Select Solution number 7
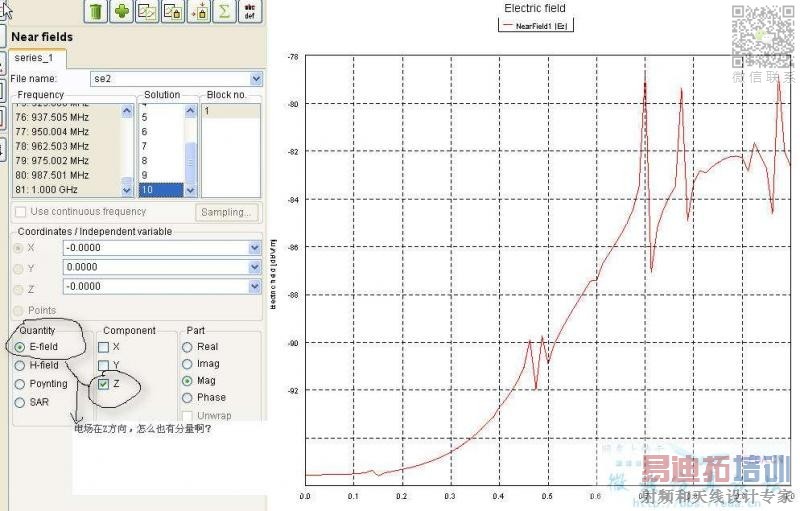This screenshot has width=800, height=511. click(161, 146)
